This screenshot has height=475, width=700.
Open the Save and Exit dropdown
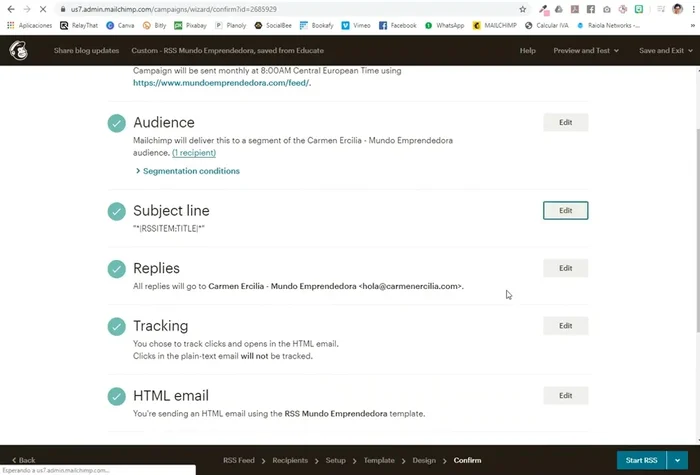666,50
